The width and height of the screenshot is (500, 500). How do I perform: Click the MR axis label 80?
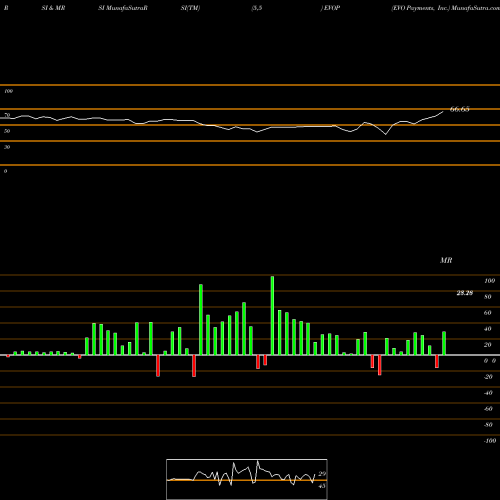488,297
